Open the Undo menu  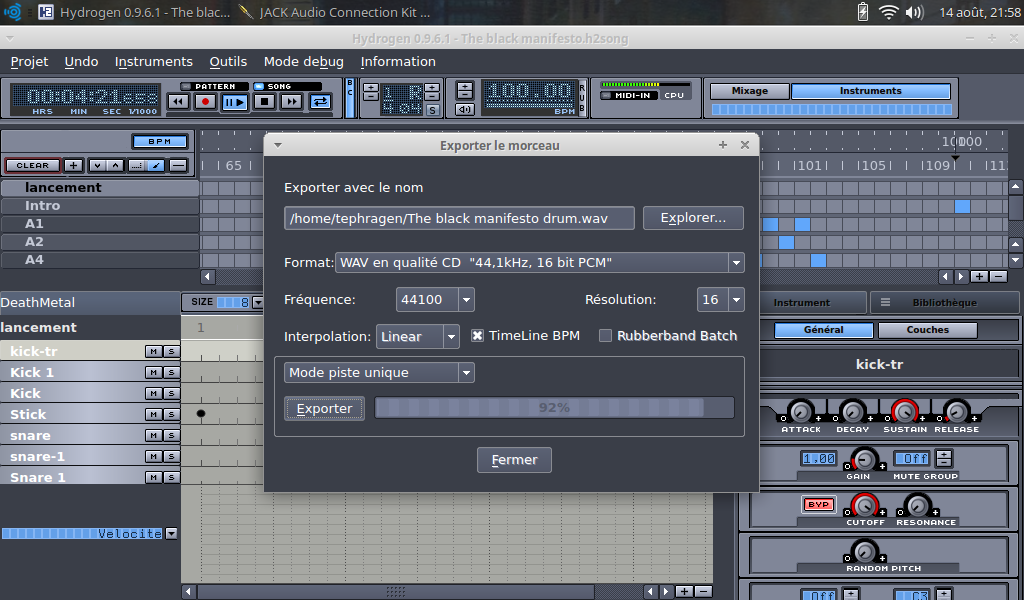tap(82, 61)
